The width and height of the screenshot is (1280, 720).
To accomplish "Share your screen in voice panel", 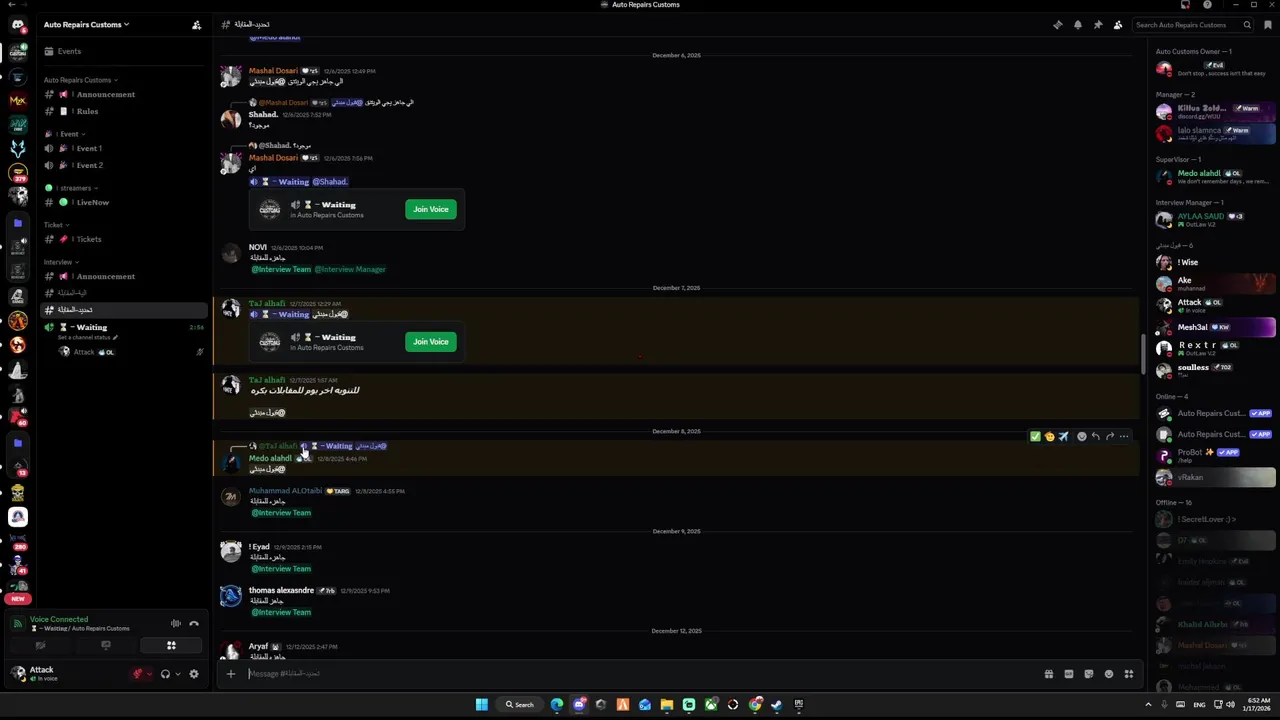I will coord(106,646).
